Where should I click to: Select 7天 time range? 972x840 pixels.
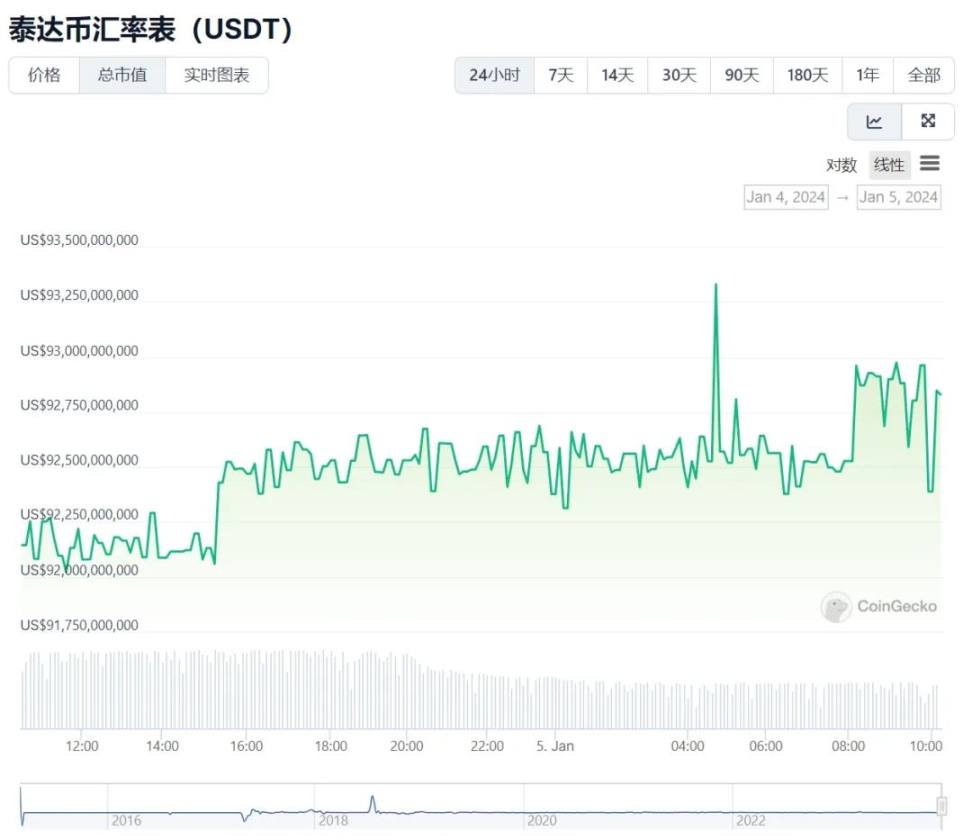[x=561, y=75]
